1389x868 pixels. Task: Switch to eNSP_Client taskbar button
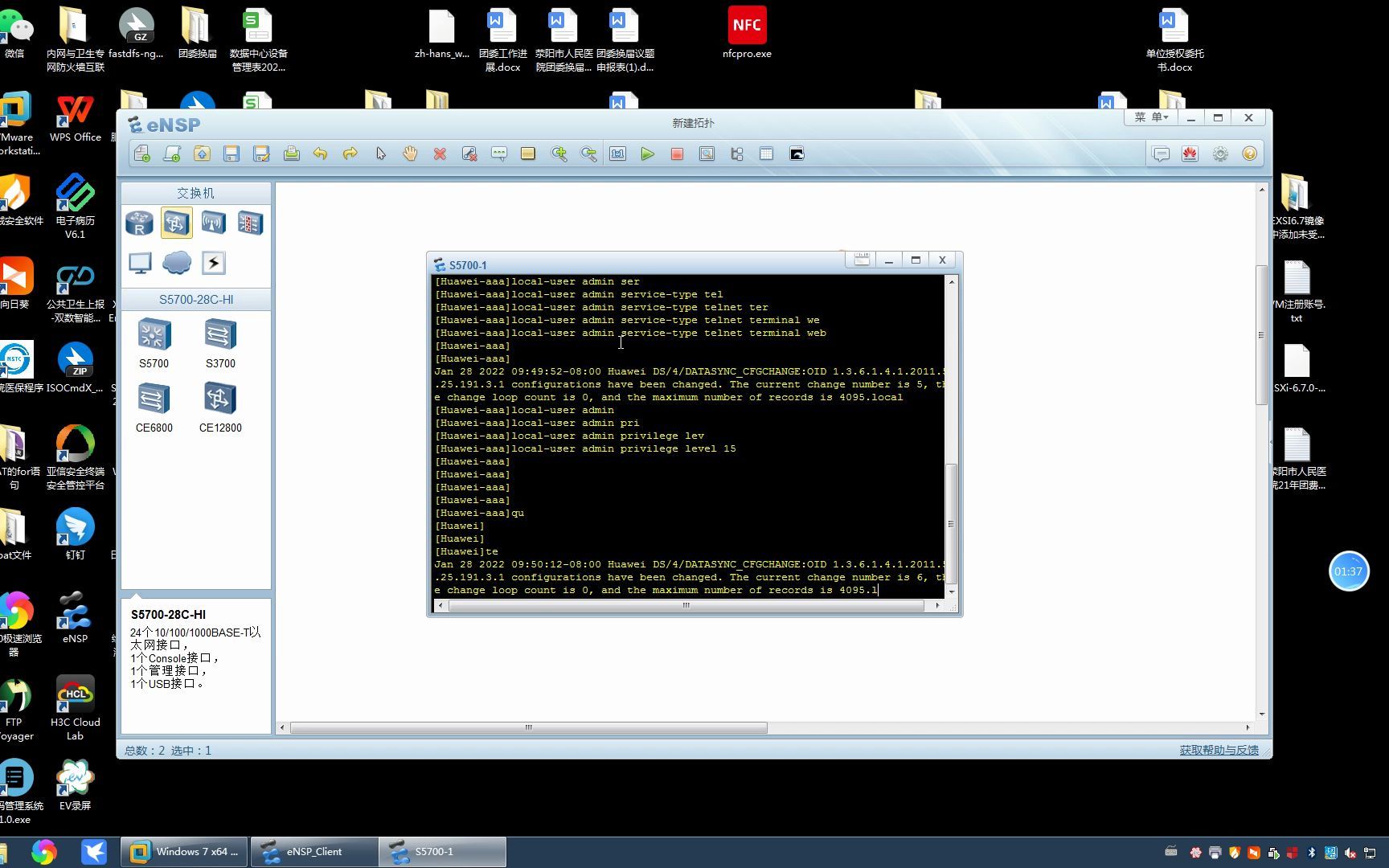coord(314,852)
